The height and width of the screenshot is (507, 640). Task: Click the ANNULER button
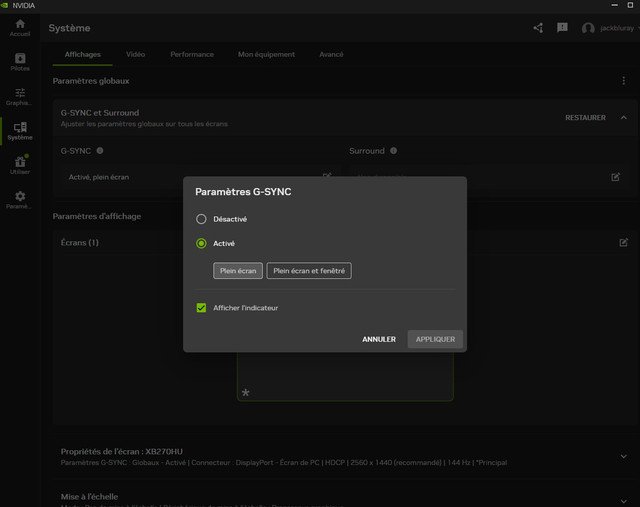coord(379,339)
